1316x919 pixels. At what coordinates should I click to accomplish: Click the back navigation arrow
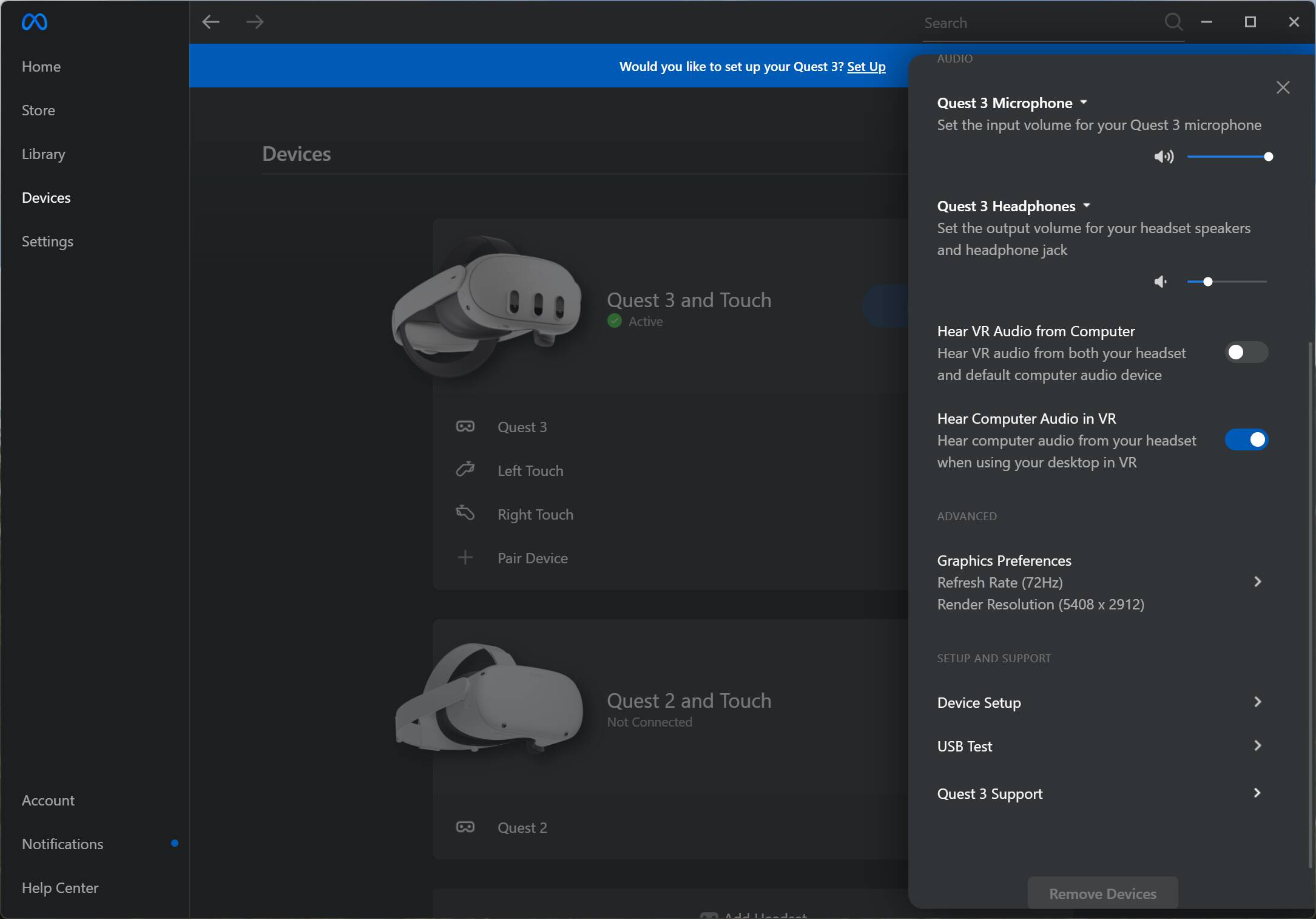(x=211, y=22)
